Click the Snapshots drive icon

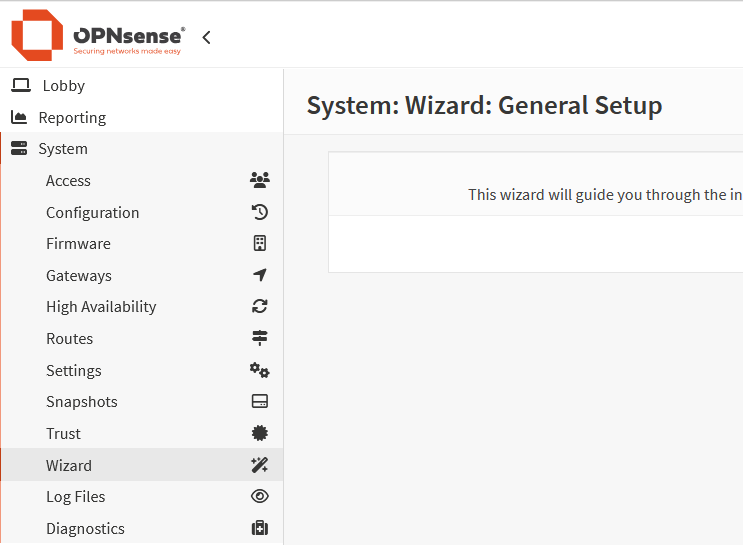(259, 402)
